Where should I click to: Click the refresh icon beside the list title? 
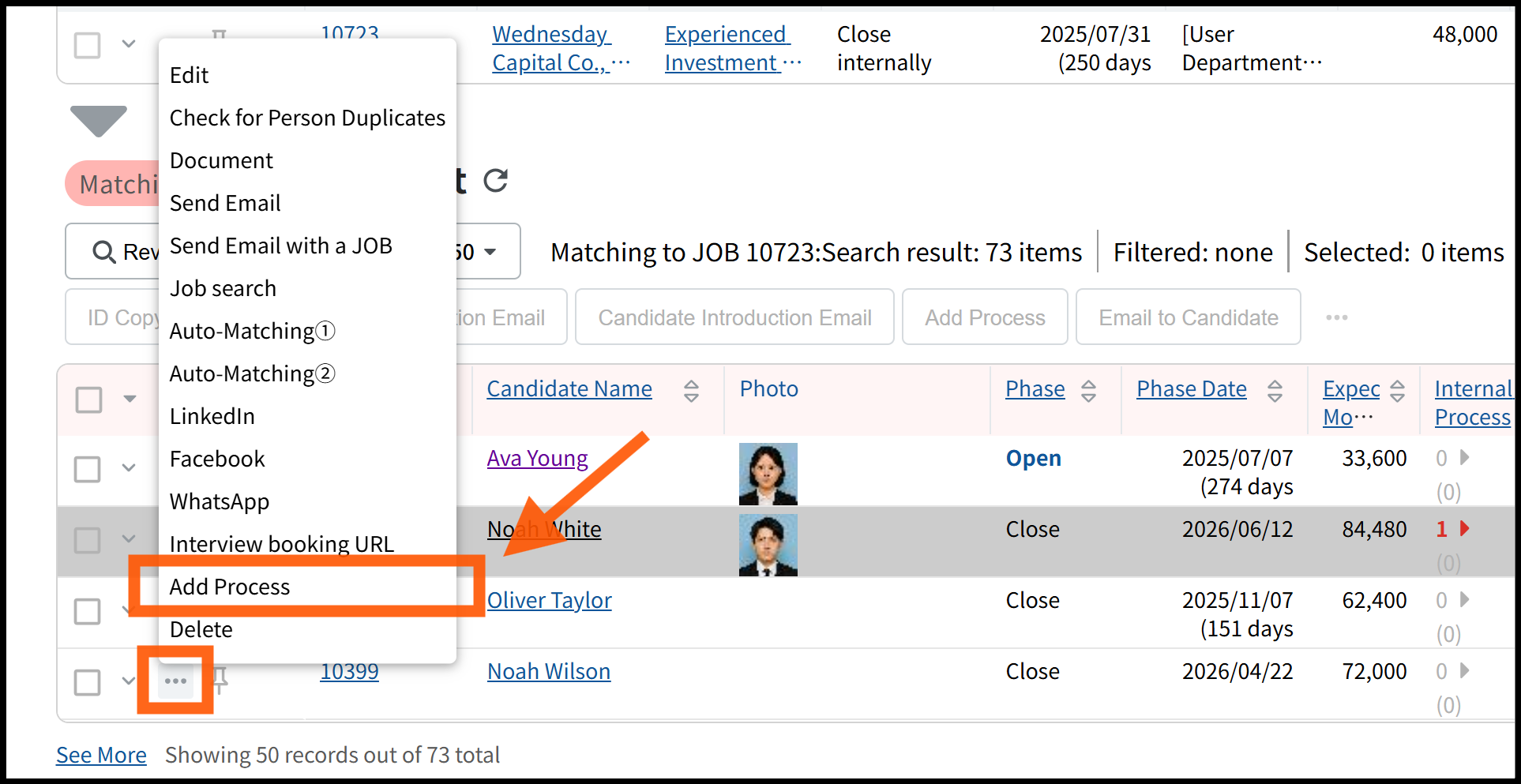[495, 181]
